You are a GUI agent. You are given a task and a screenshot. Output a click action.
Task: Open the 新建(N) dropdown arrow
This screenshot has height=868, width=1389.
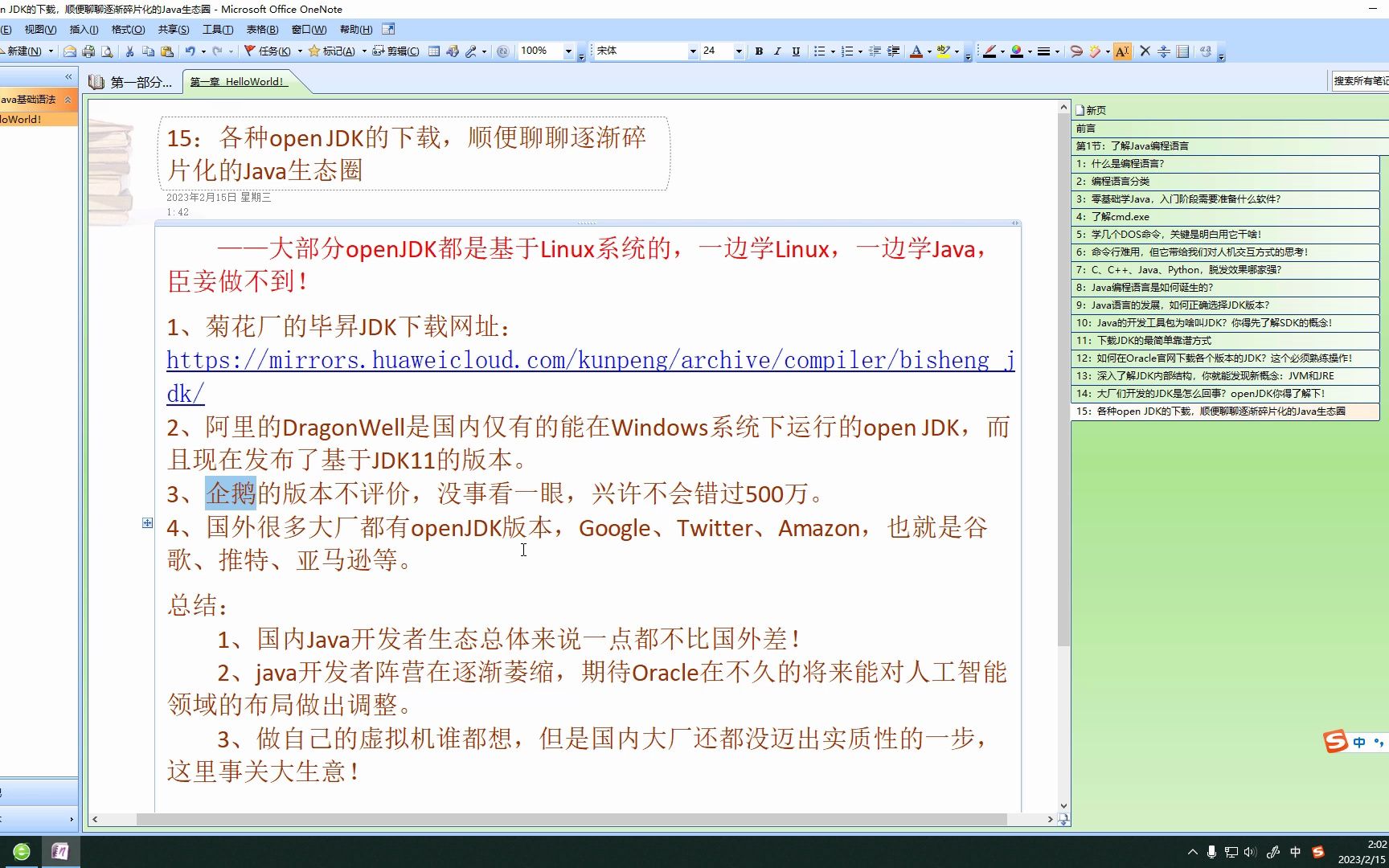tap(51, 51)
